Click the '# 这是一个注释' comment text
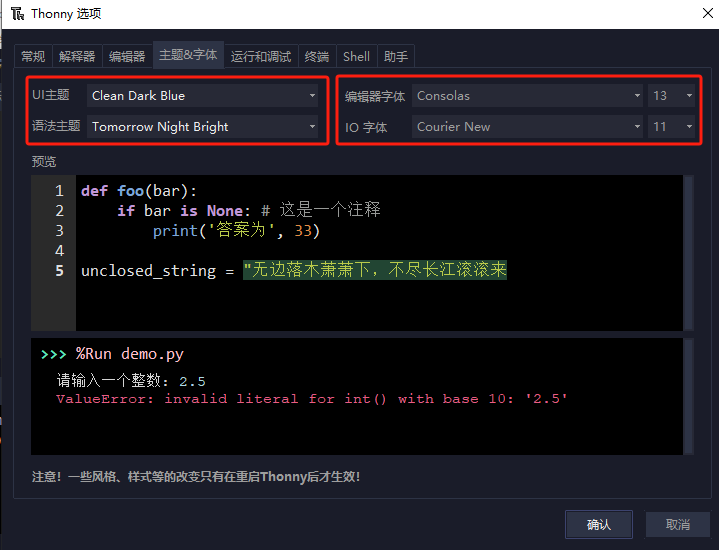 [321, 210]
